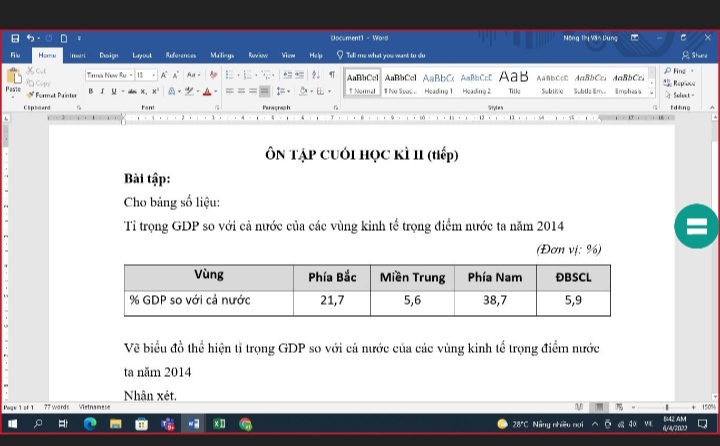Viewport: 720px width, 446px height.
Task: Open the Layout ribbon tab
Action: (x=142, y=55)
